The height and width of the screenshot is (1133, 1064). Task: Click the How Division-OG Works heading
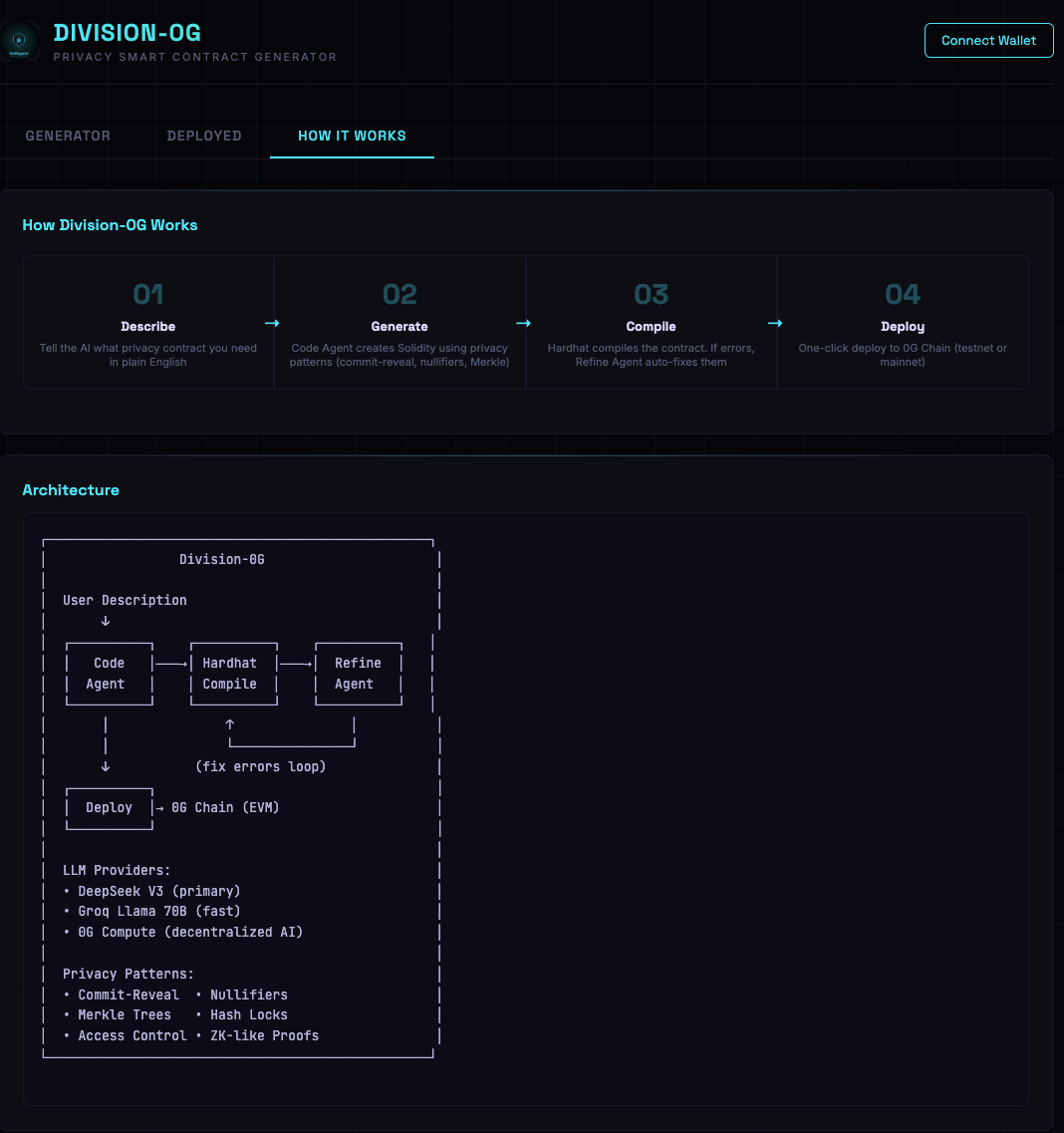110,225
